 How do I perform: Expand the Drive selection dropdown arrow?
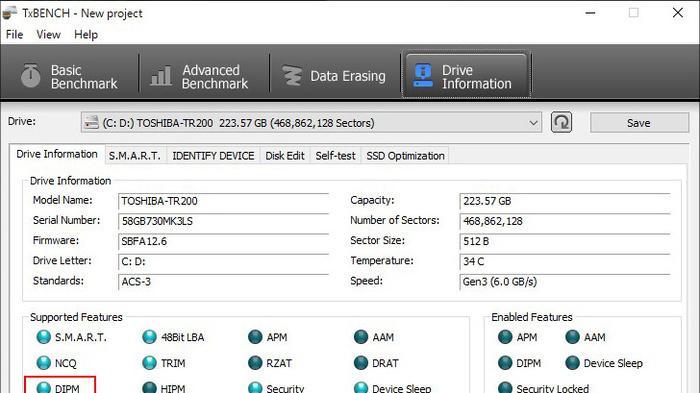pos(533,123)
